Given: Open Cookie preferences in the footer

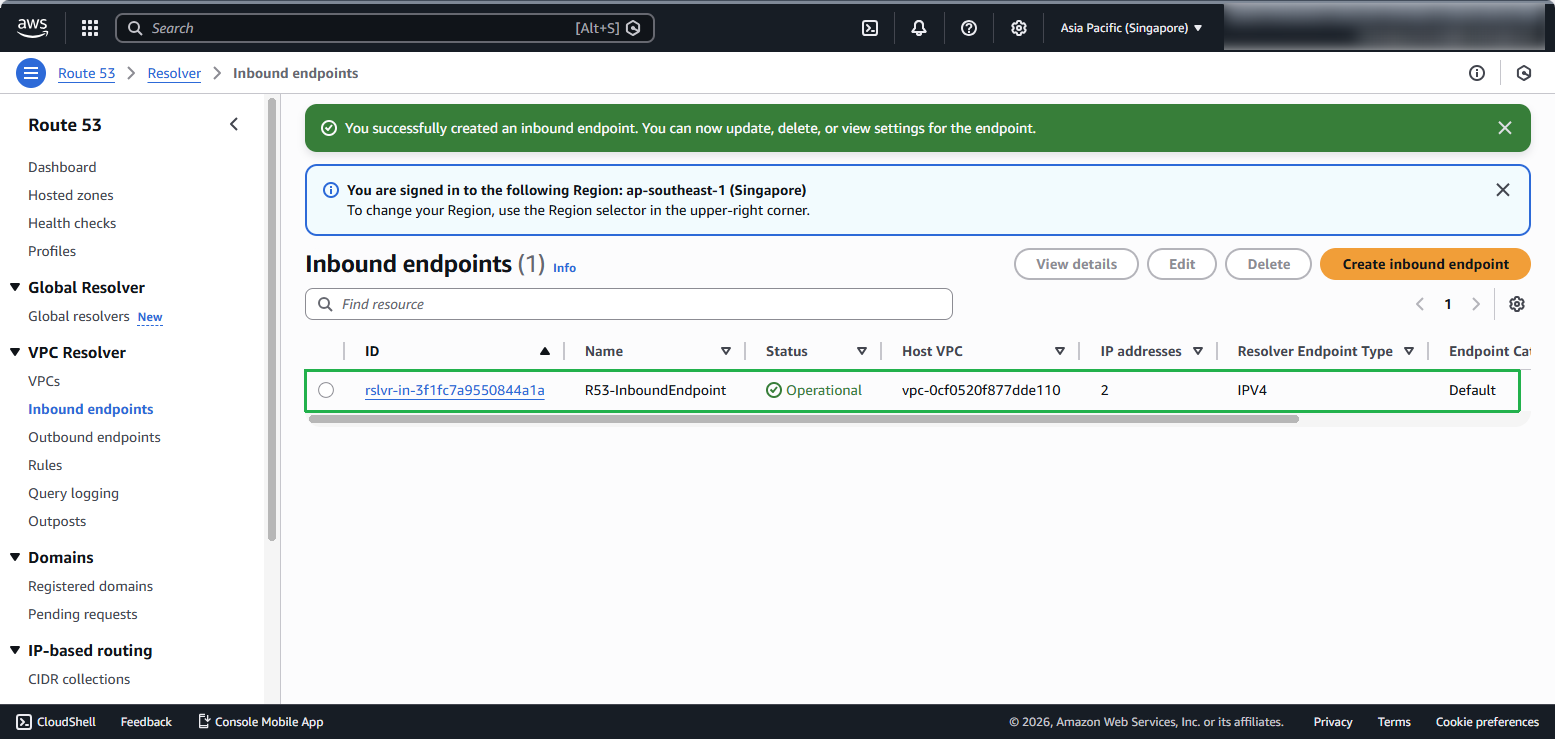Looking at the screenshot, I should point(1487,722).
